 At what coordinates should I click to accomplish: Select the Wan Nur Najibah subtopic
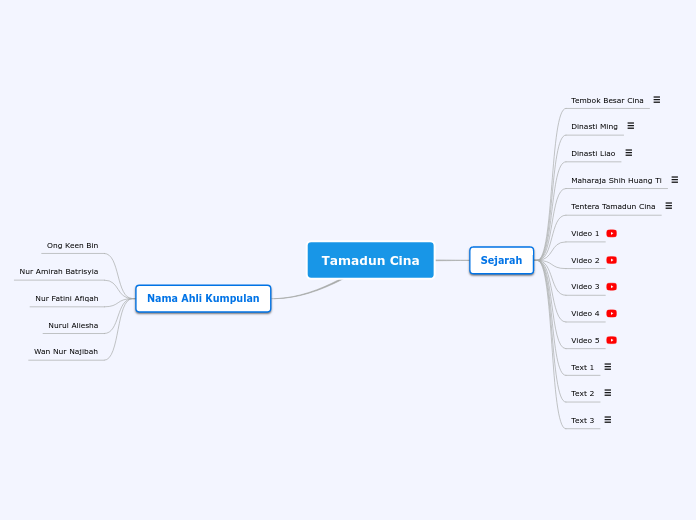click(x=66, y=351)
